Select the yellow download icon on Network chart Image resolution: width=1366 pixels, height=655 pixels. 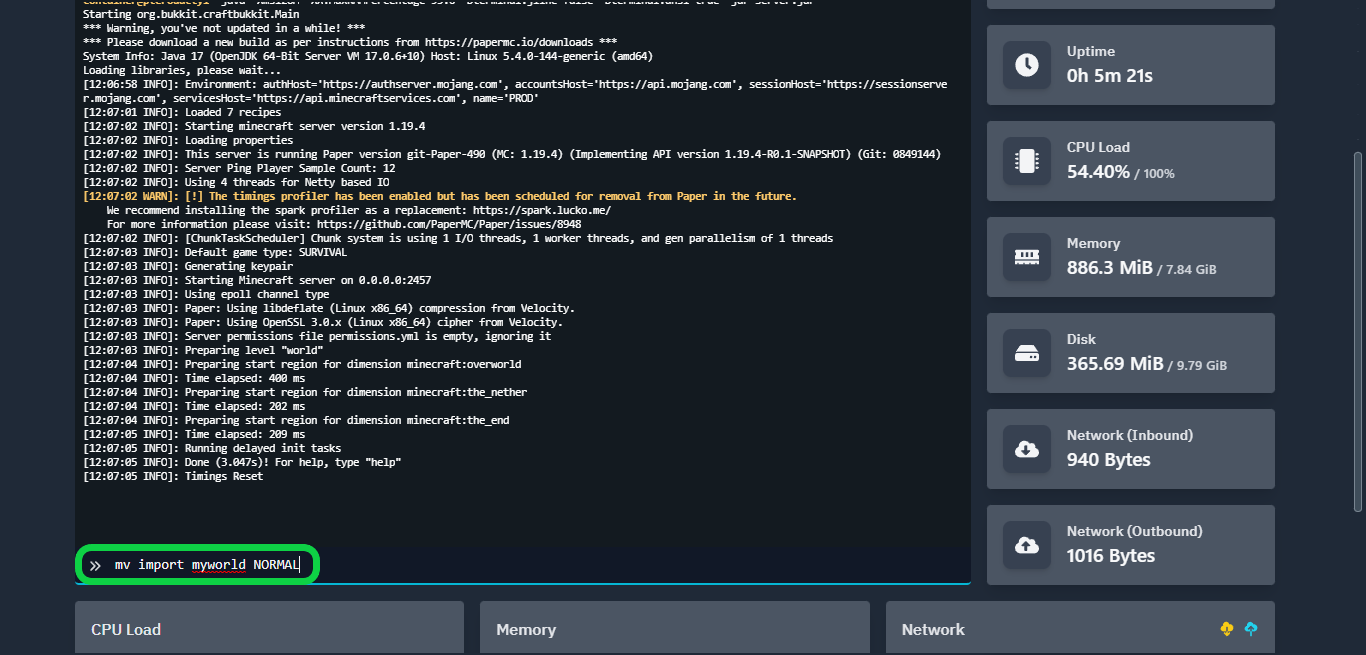(1225, 629)
